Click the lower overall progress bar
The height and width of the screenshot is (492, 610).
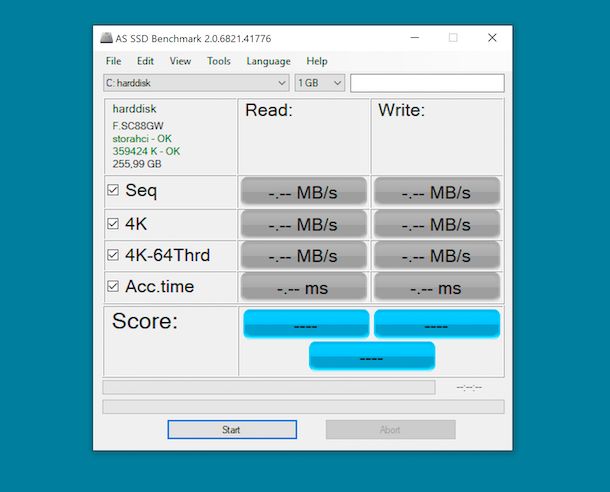tap(303, 407)
